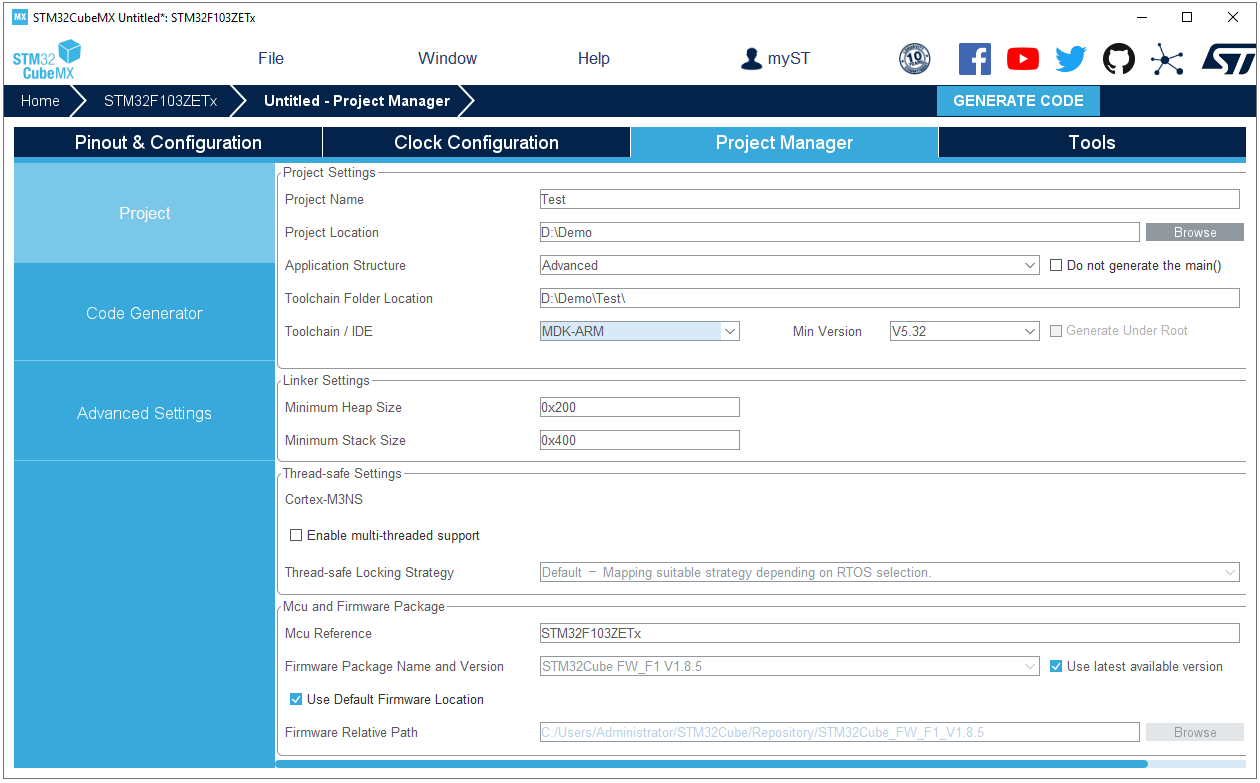Click the Minimum Heap Size field

click(x=639, y=407)
